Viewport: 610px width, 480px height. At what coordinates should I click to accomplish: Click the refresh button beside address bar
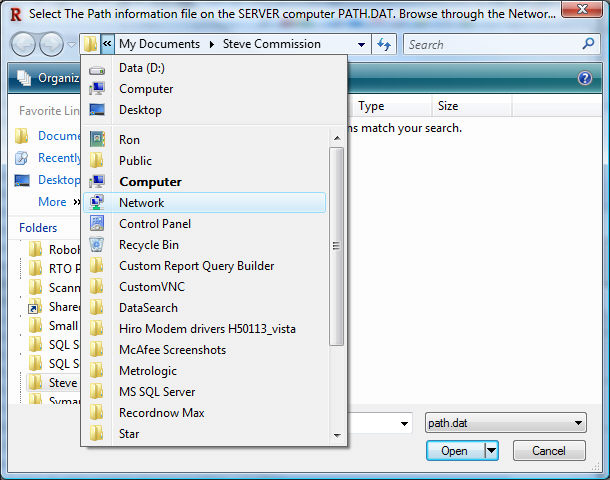point(384,44)
